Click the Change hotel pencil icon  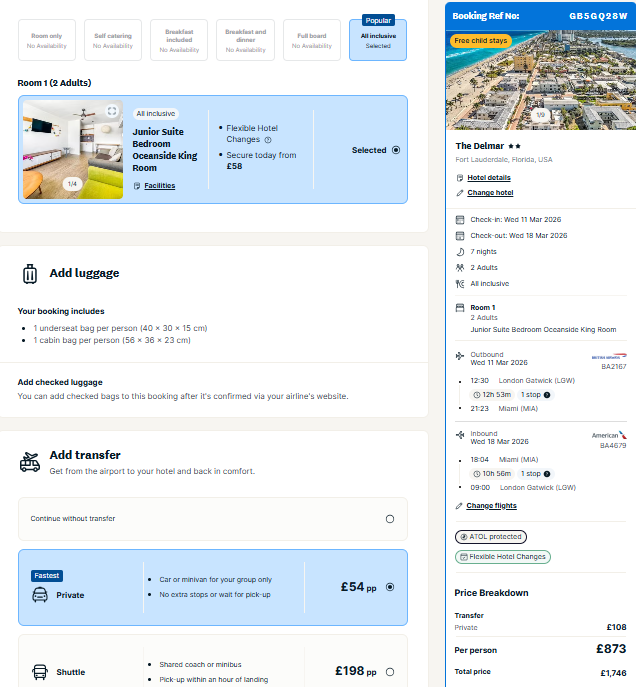tap(459, 193)
